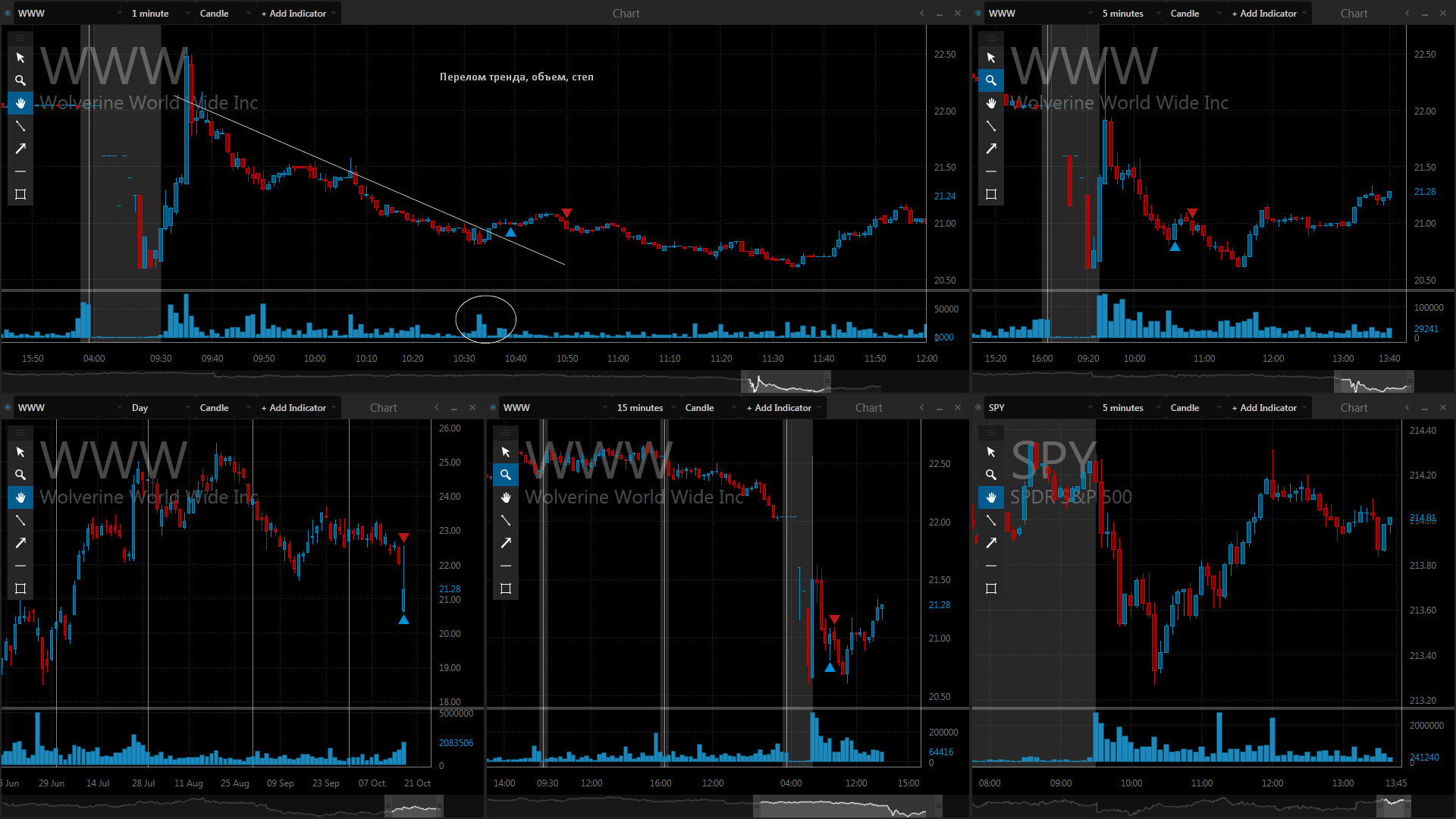
Task: Open the Candle chart type dropdown in SPY chart
Action: (1196, 407)
